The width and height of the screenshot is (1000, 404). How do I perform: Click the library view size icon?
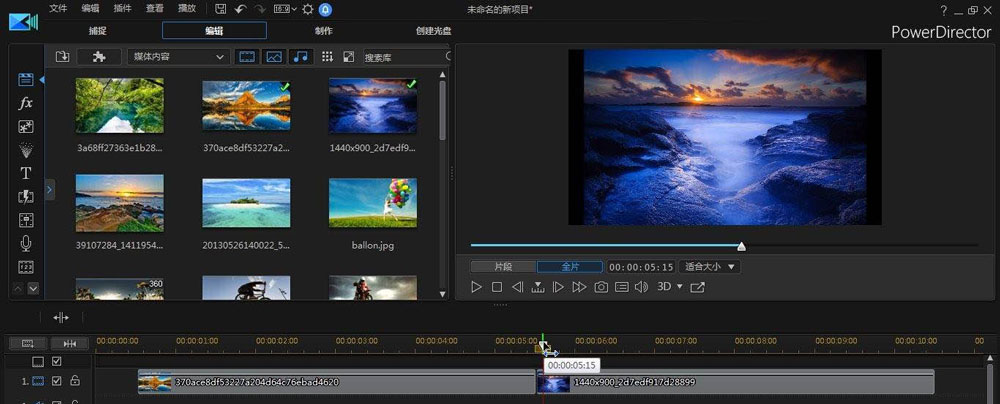coord(348,57)
